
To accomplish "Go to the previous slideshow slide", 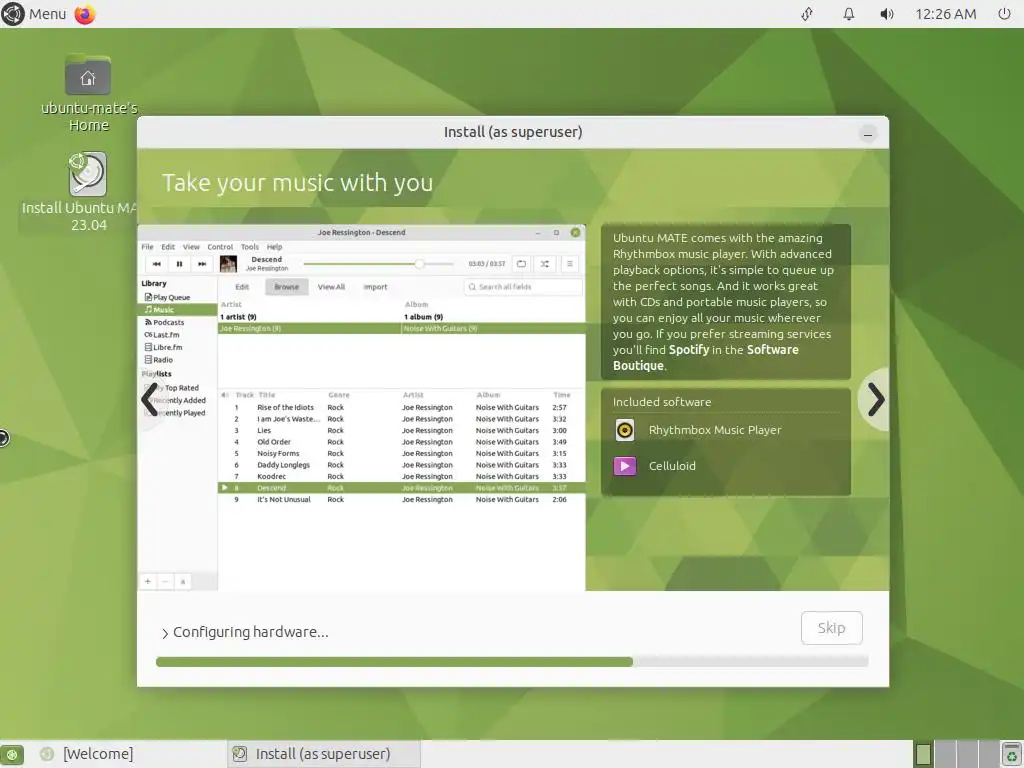I will click(x=150, y=400).
